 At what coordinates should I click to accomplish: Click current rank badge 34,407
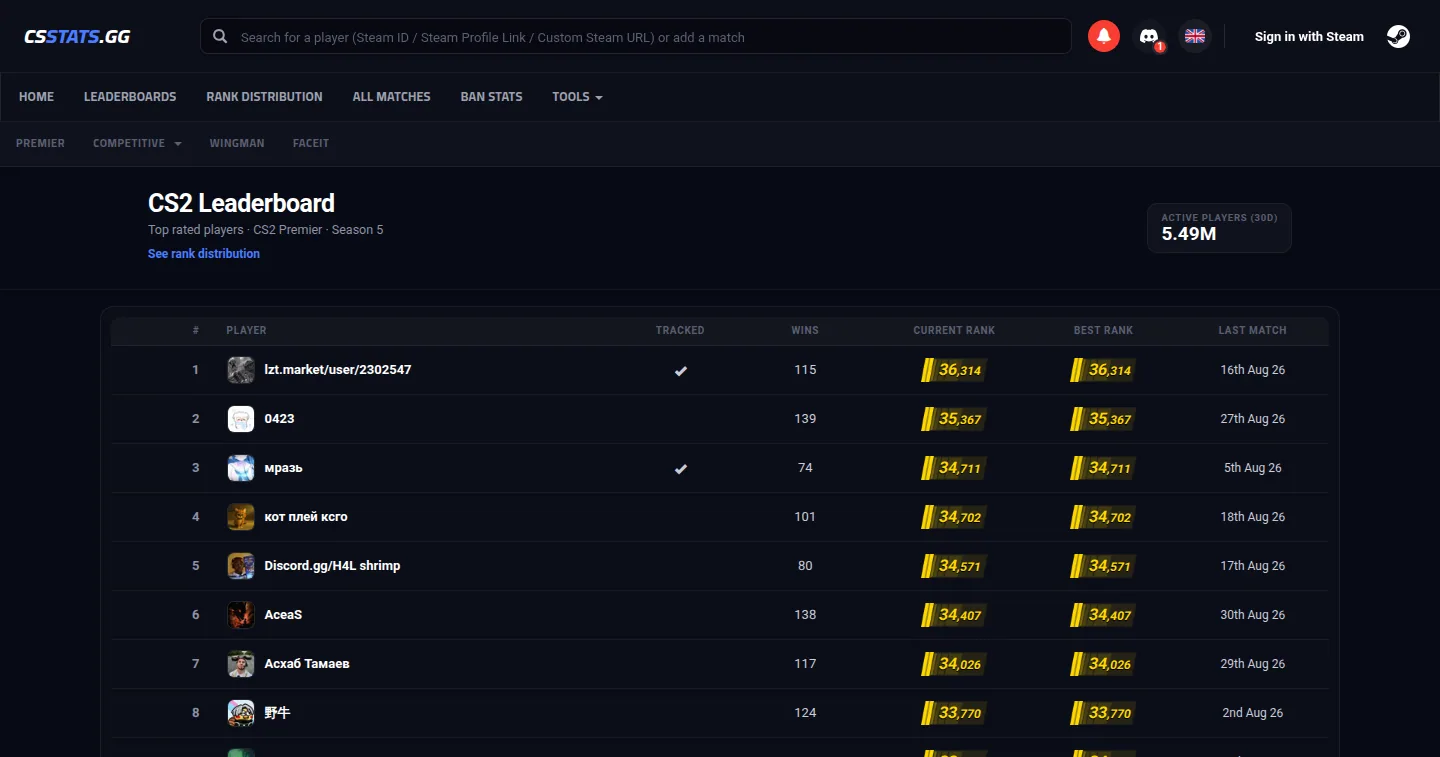954,615
